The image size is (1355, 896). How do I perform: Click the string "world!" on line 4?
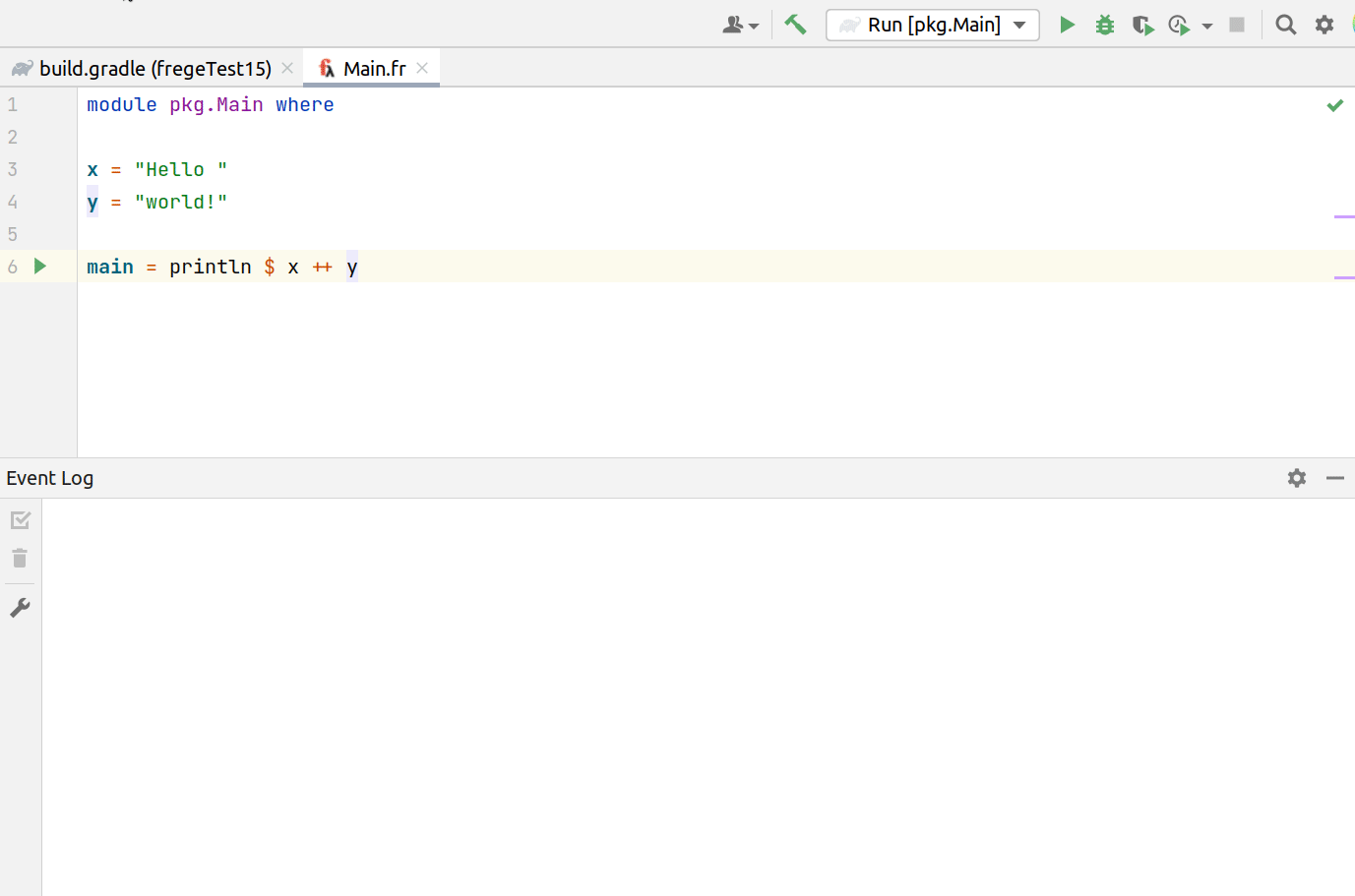tap(181, 202)
